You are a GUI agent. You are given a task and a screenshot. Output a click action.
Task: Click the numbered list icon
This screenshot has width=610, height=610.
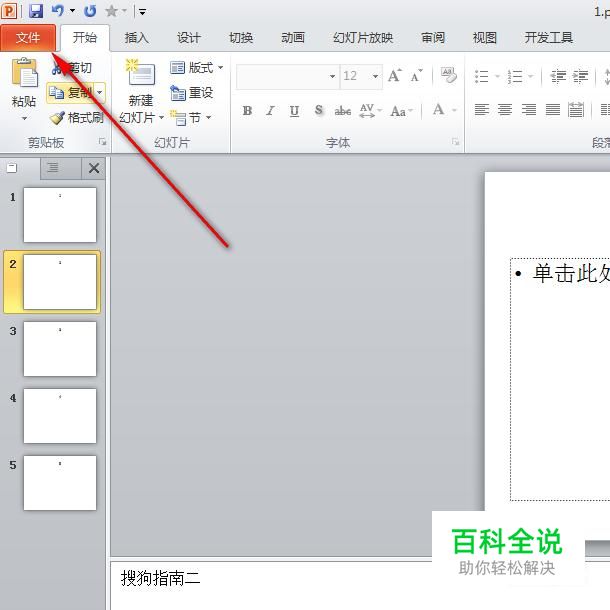515,76
